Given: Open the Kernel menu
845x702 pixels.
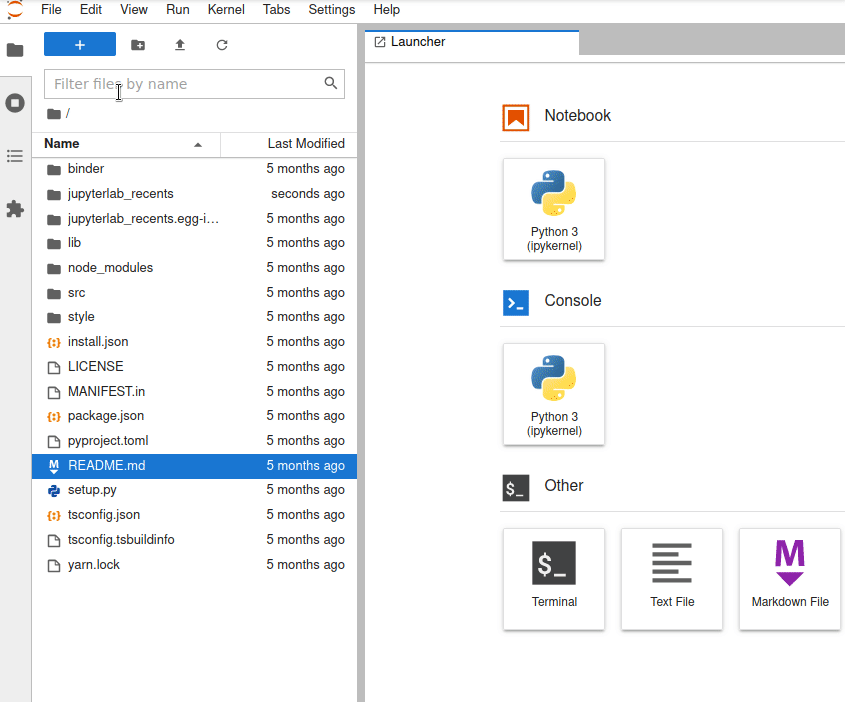Looking at the screenshot, I should (226, 10).
